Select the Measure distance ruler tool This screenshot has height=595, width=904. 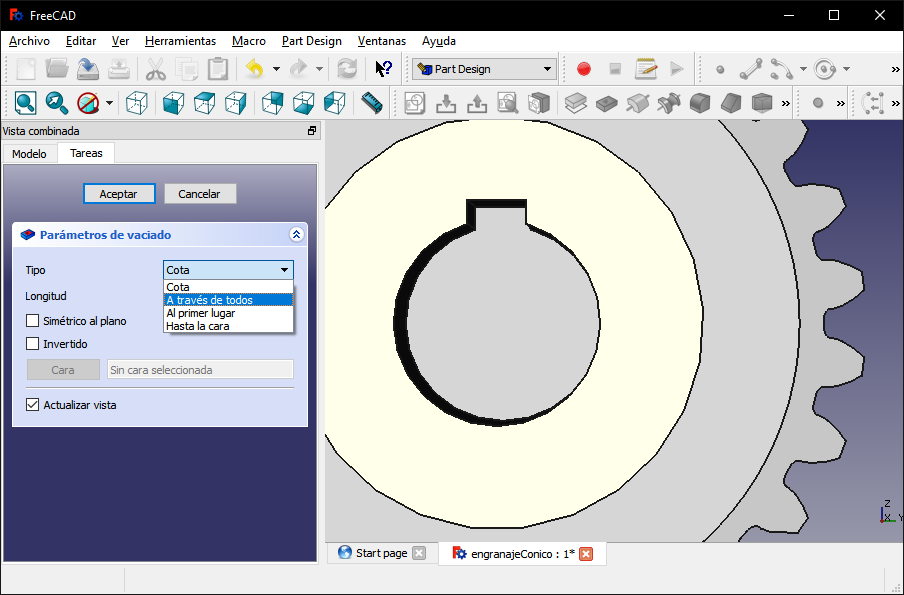click(x=372, y=102)
